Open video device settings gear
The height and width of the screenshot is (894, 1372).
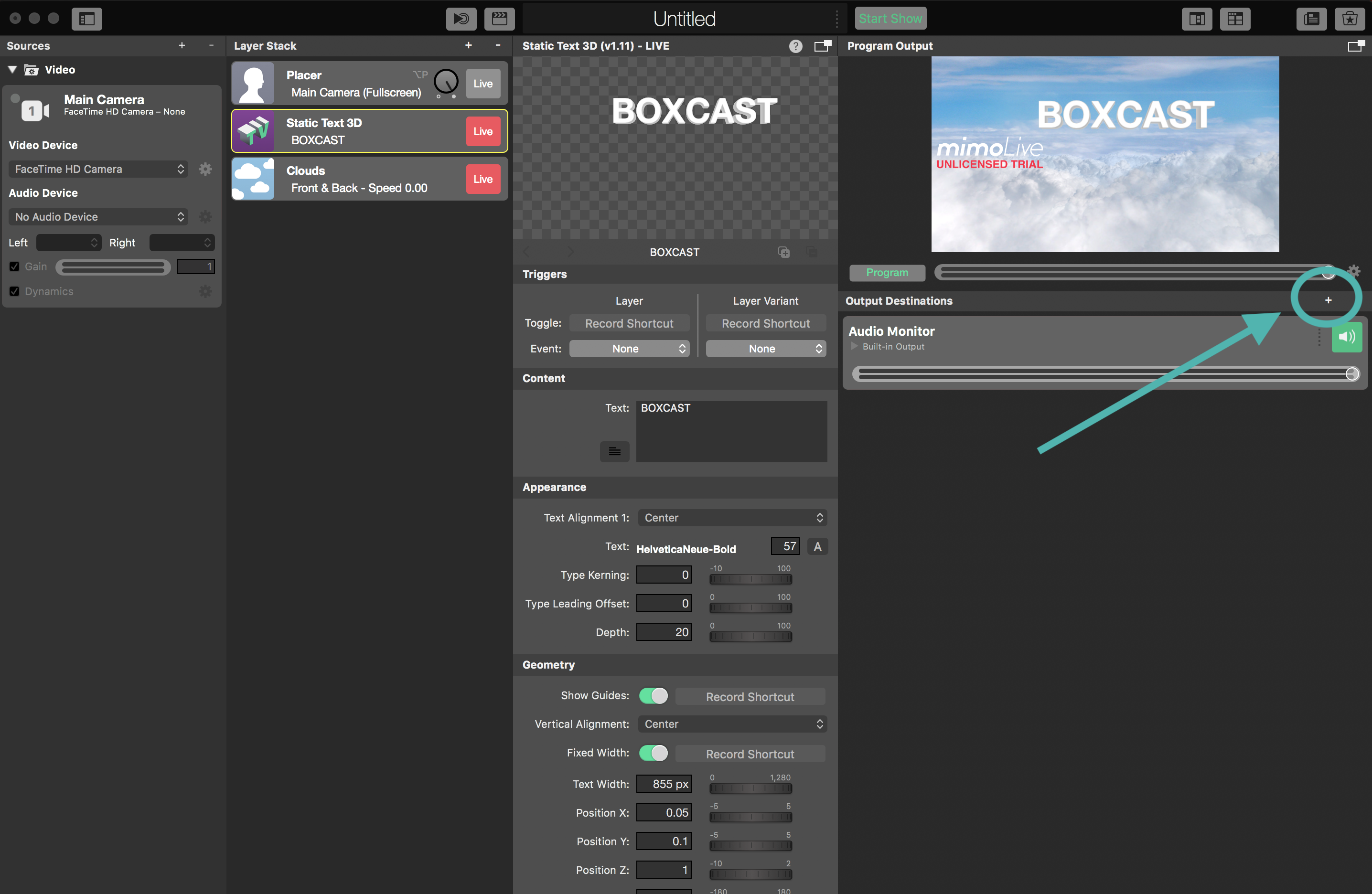pyautogui.click(x=205, y=169)
